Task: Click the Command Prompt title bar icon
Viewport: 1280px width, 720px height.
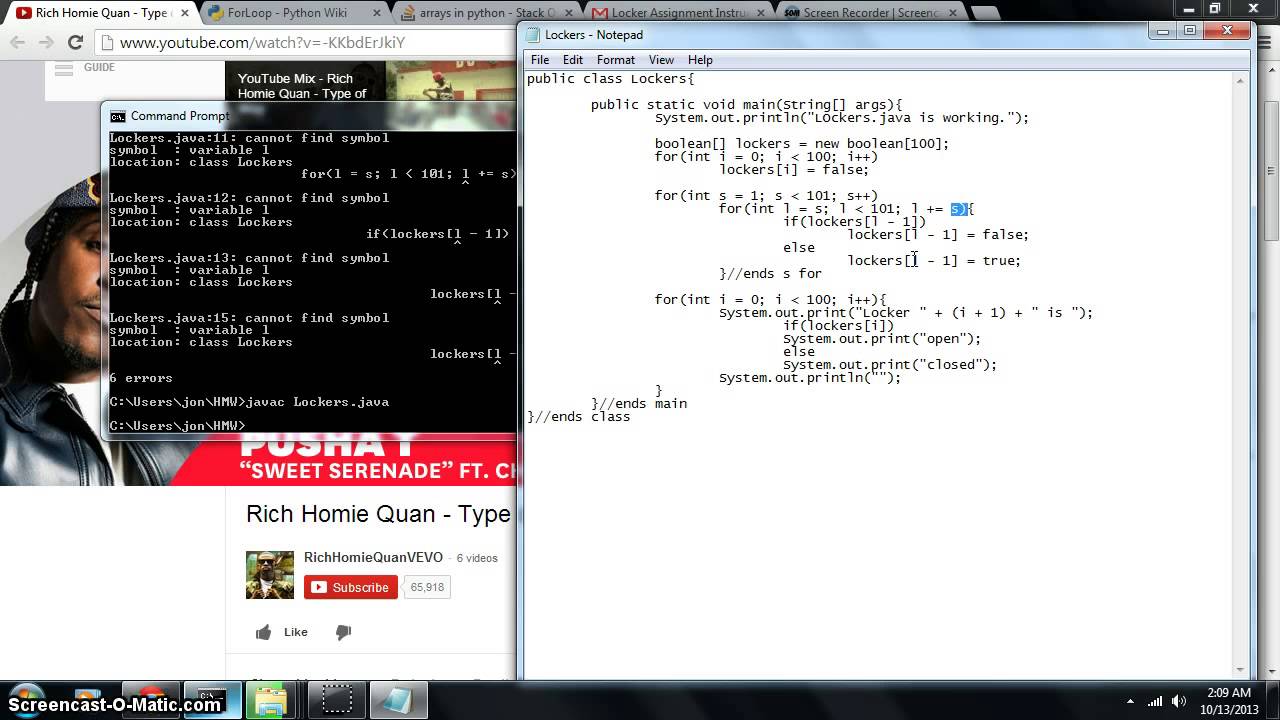Action: pos(118,116)
